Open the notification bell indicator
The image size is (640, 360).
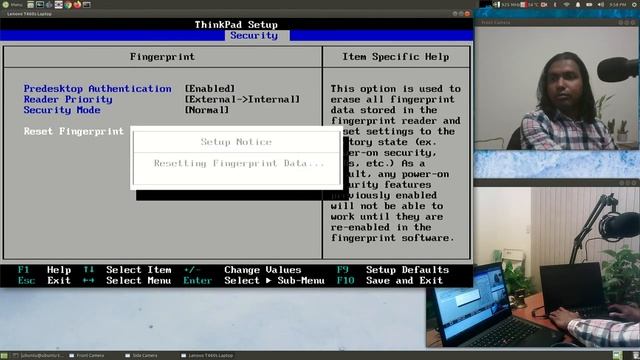pos(578,4)
